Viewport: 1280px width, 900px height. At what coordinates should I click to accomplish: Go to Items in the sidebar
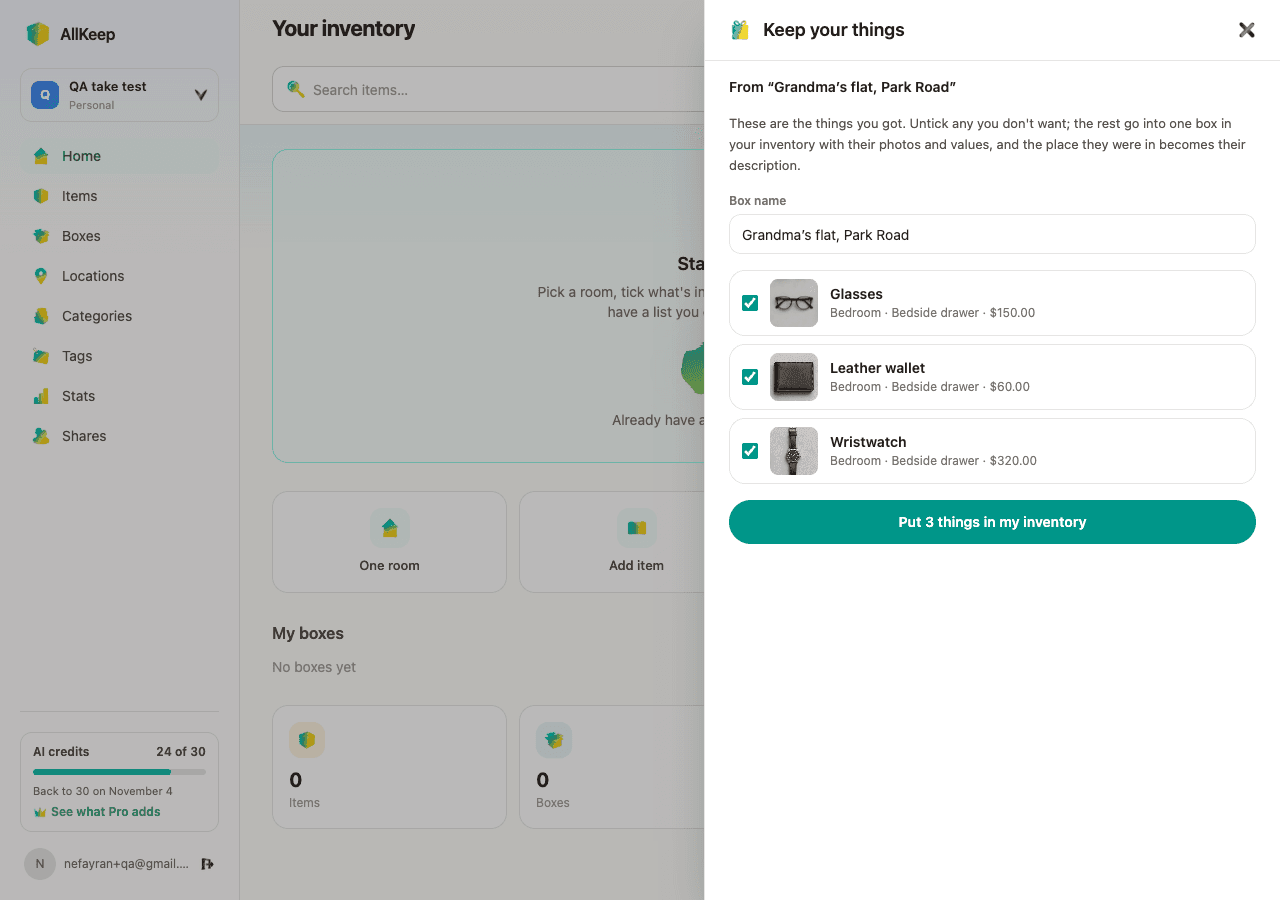click(120, 196)
